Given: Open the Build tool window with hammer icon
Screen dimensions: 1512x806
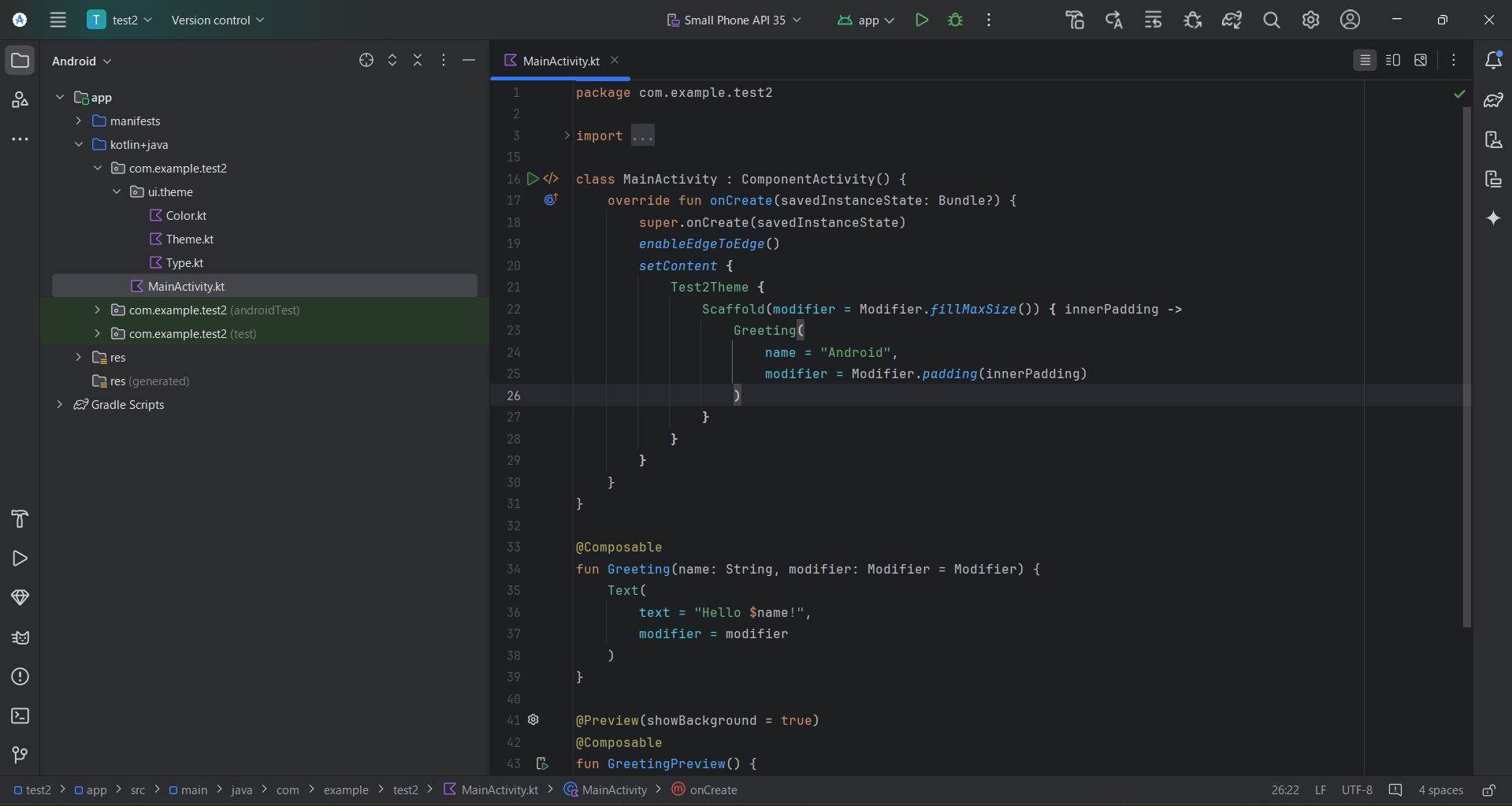Looking at the screenshot, I should tap(20, 519).
